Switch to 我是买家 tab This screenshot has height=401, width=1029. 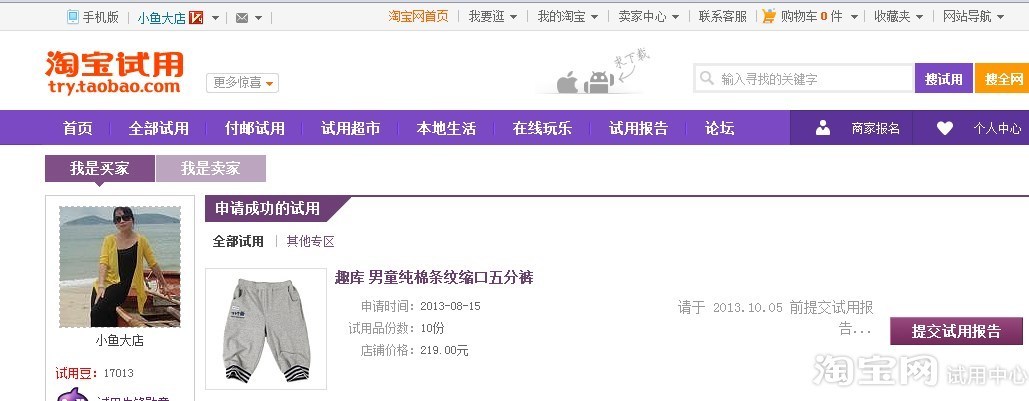(100, 169)
